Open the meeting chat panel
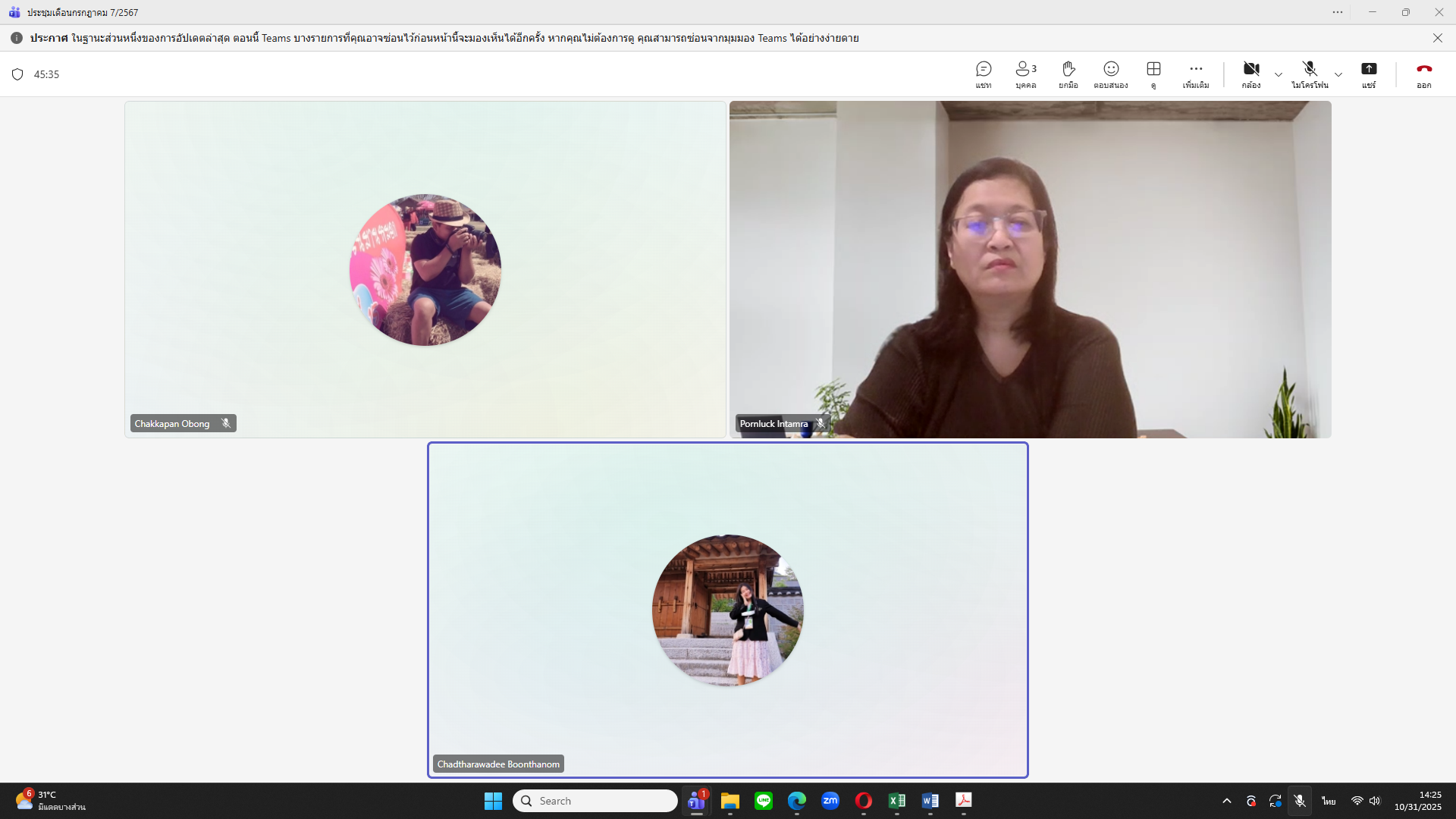This screenshot has width=1456, height=819. tap(984, 74)
